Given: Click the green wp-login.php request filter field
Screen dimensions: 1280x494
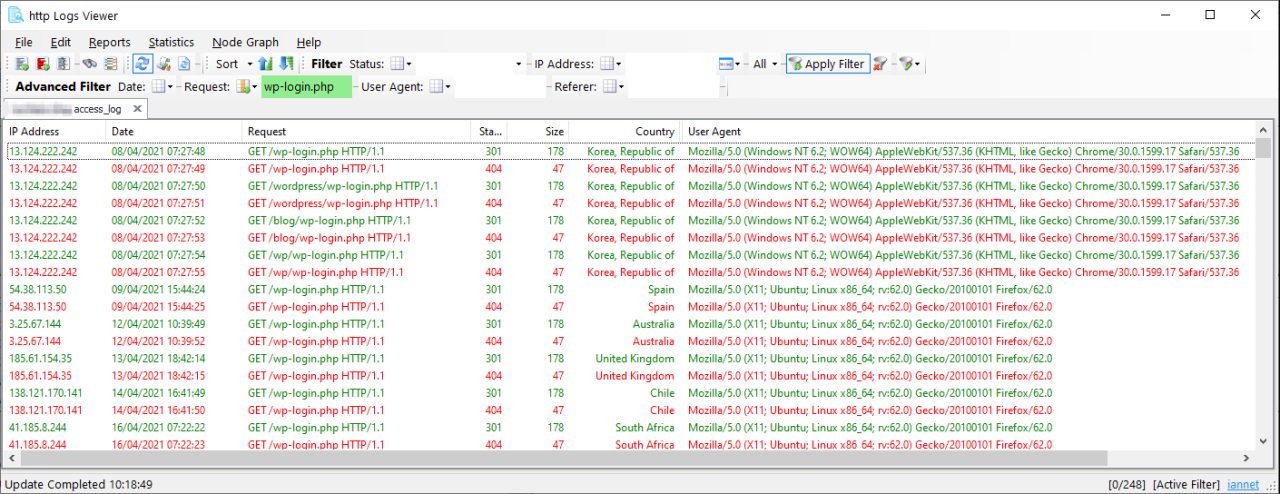Looking at the screenshot, I should [306, 87].
